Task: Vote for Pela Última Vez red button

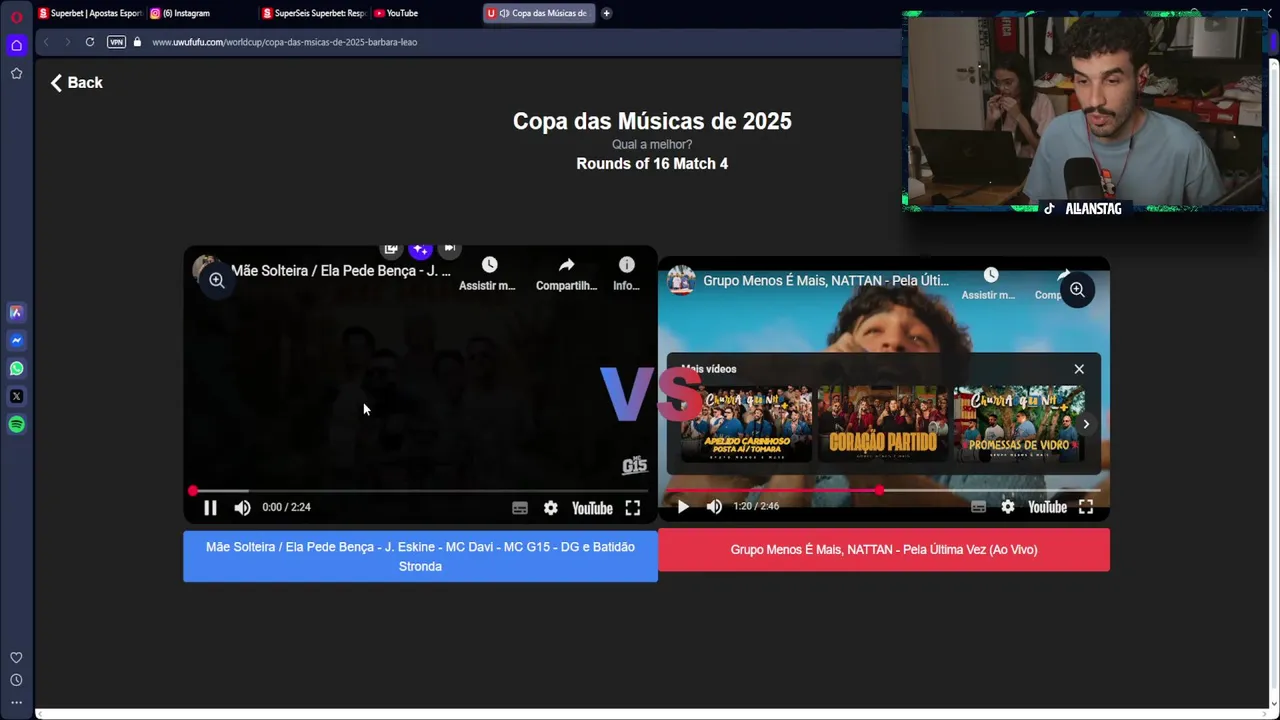Action: click(884, 550)
